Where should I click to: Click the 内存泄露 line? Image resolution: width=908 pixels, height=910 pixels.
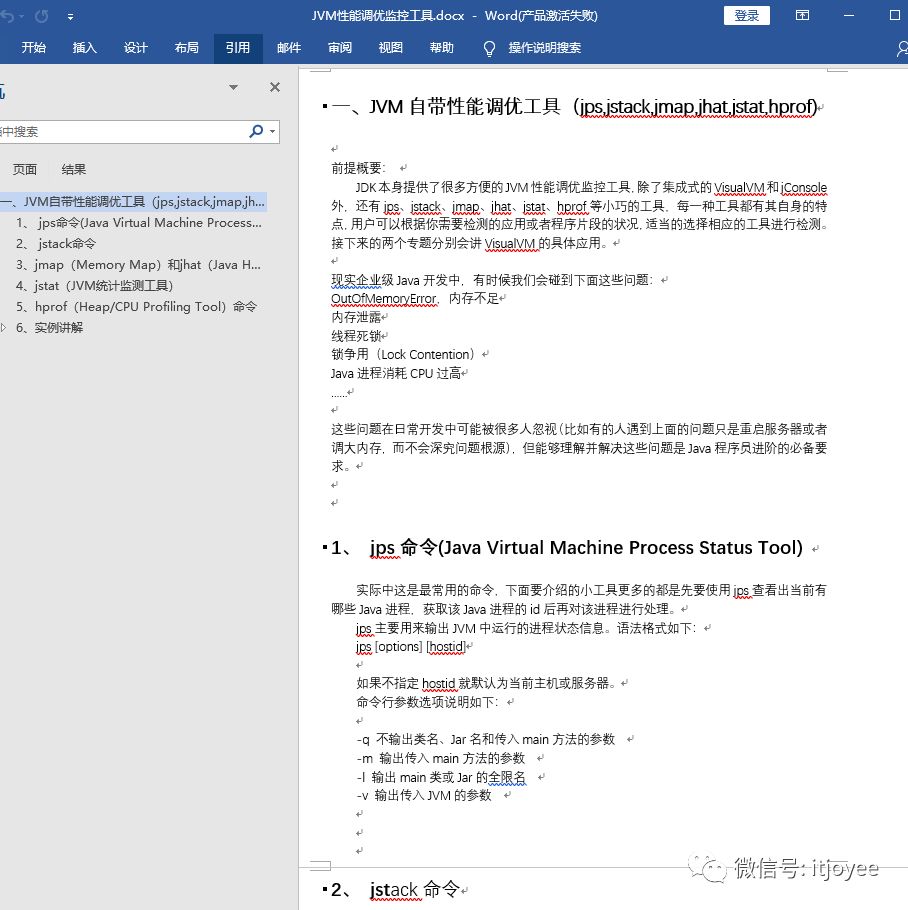(x=356, y=317)
